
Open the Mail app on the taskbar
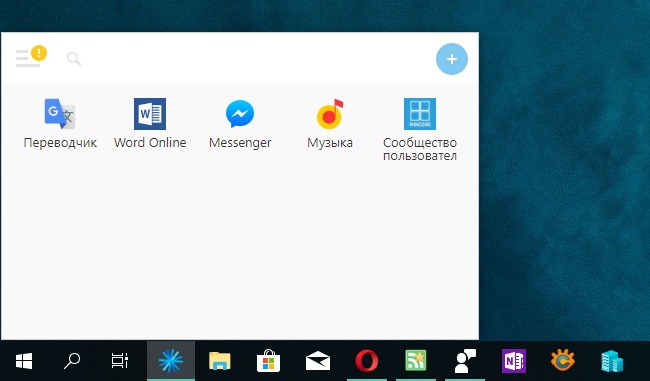click(x=318, y=361)
